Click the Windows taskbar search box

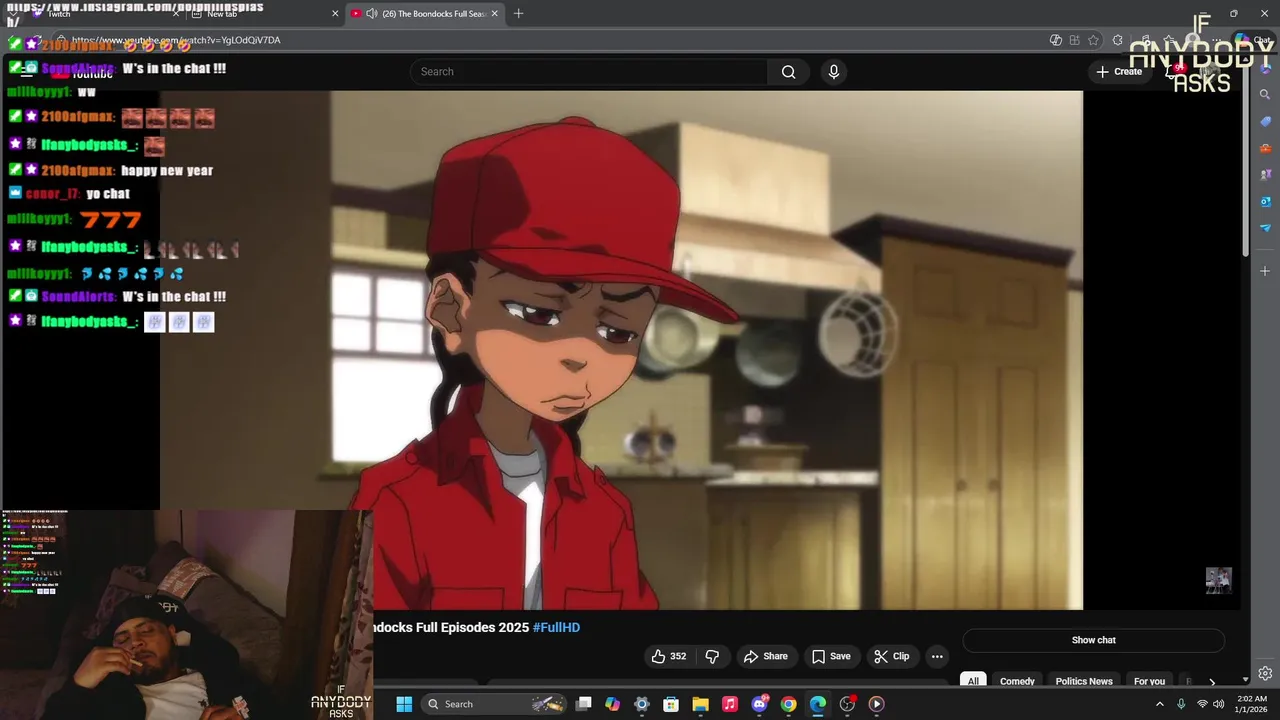(495, 704)
